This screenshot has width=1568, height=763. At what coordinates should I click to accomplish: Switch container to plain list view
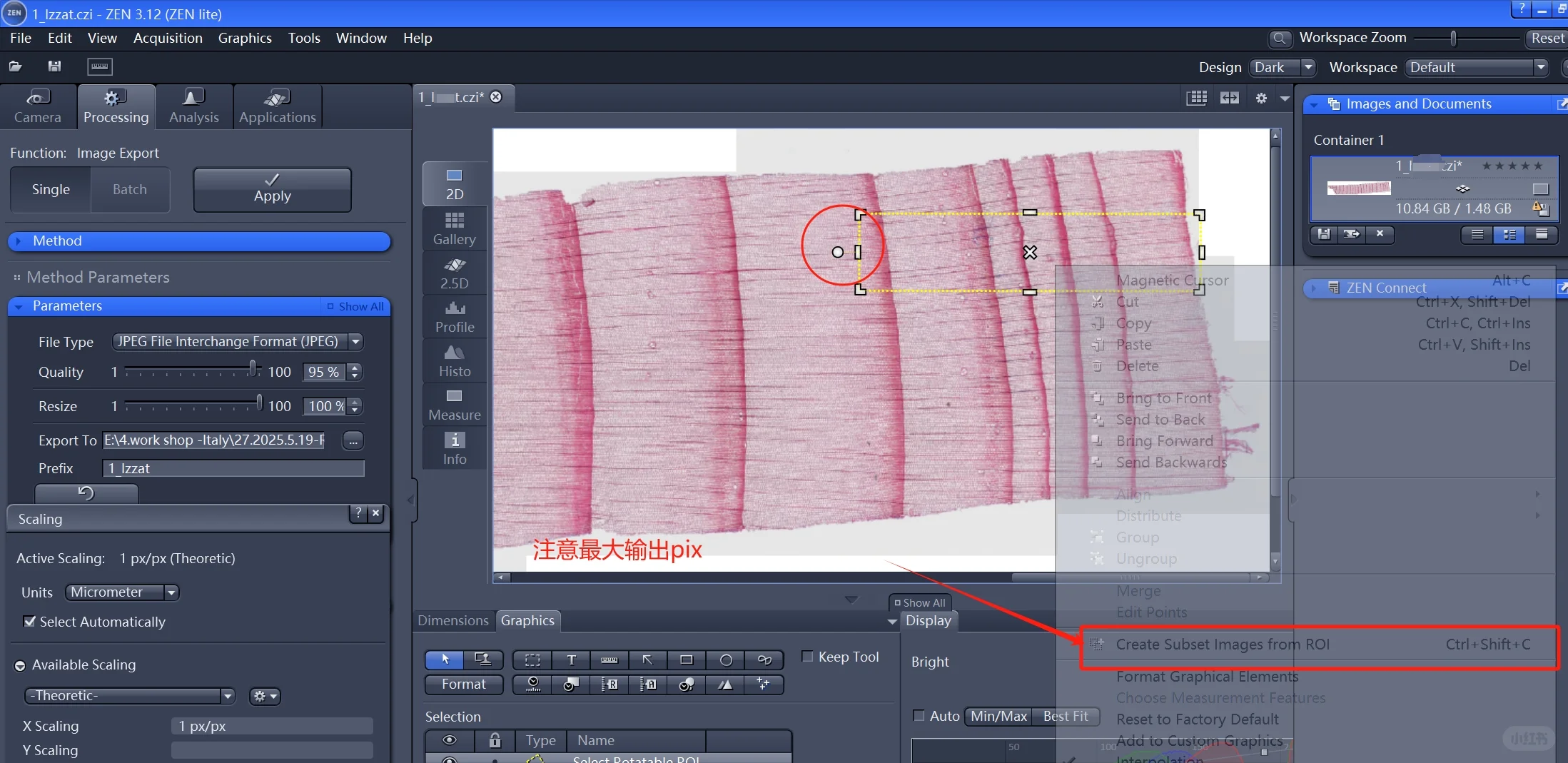pos(1477,234)
